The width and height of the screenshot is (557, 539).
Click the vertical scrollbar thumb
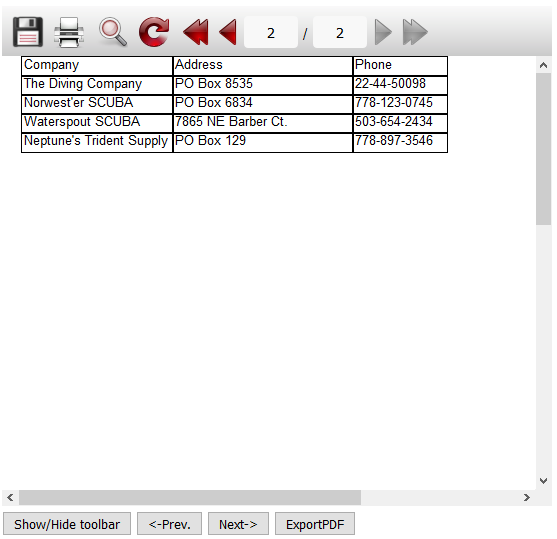543,149
